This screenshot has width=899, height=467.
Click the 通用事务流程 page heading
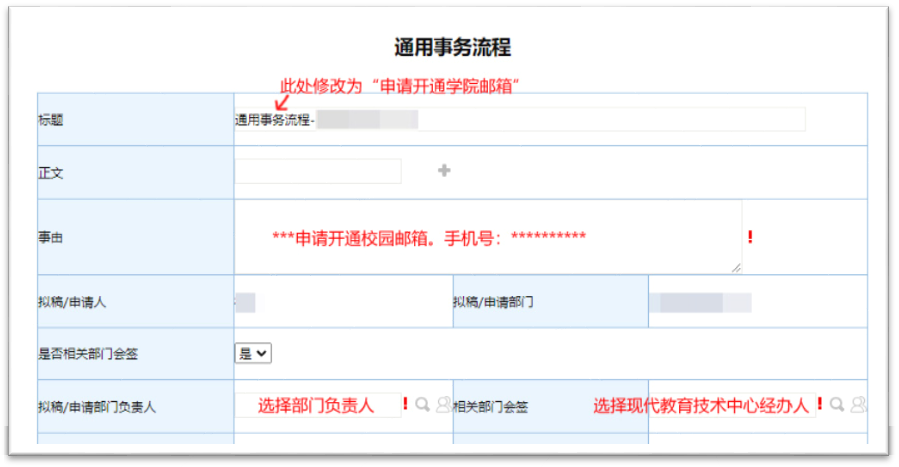click(452, 48)
